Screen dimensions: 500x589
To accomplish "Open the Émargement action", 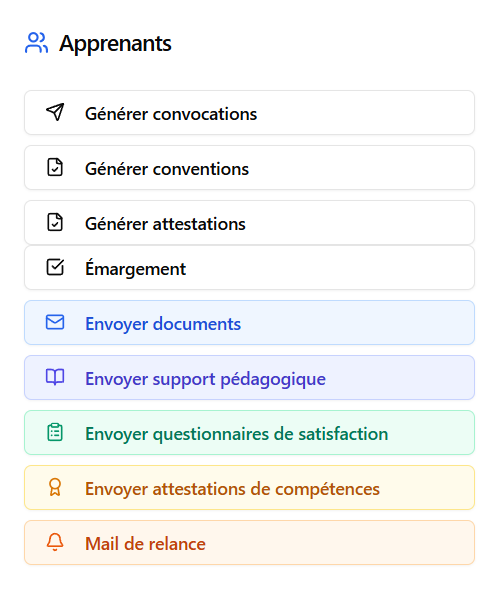I will tap(249, 267).
